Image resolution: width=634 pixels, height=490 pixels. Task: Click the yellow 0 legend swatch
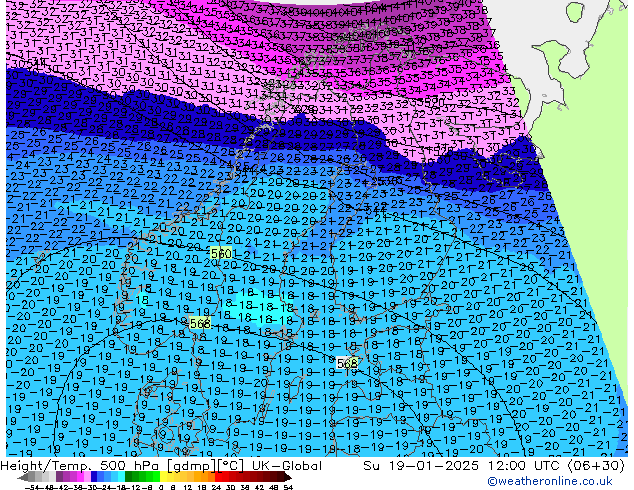pos(163,477)
